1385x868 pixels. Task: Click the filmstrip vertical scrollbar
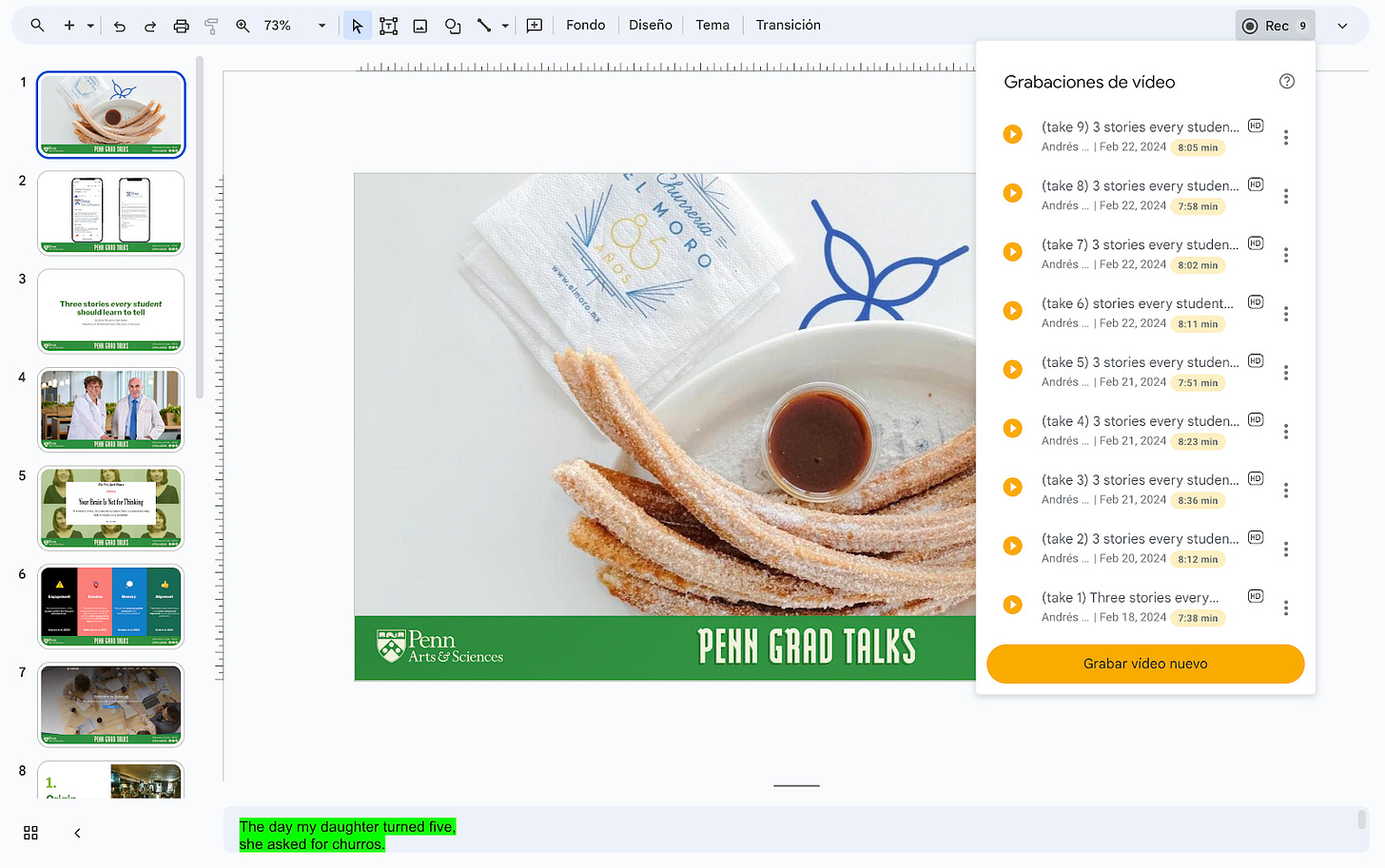coord(200,228)
